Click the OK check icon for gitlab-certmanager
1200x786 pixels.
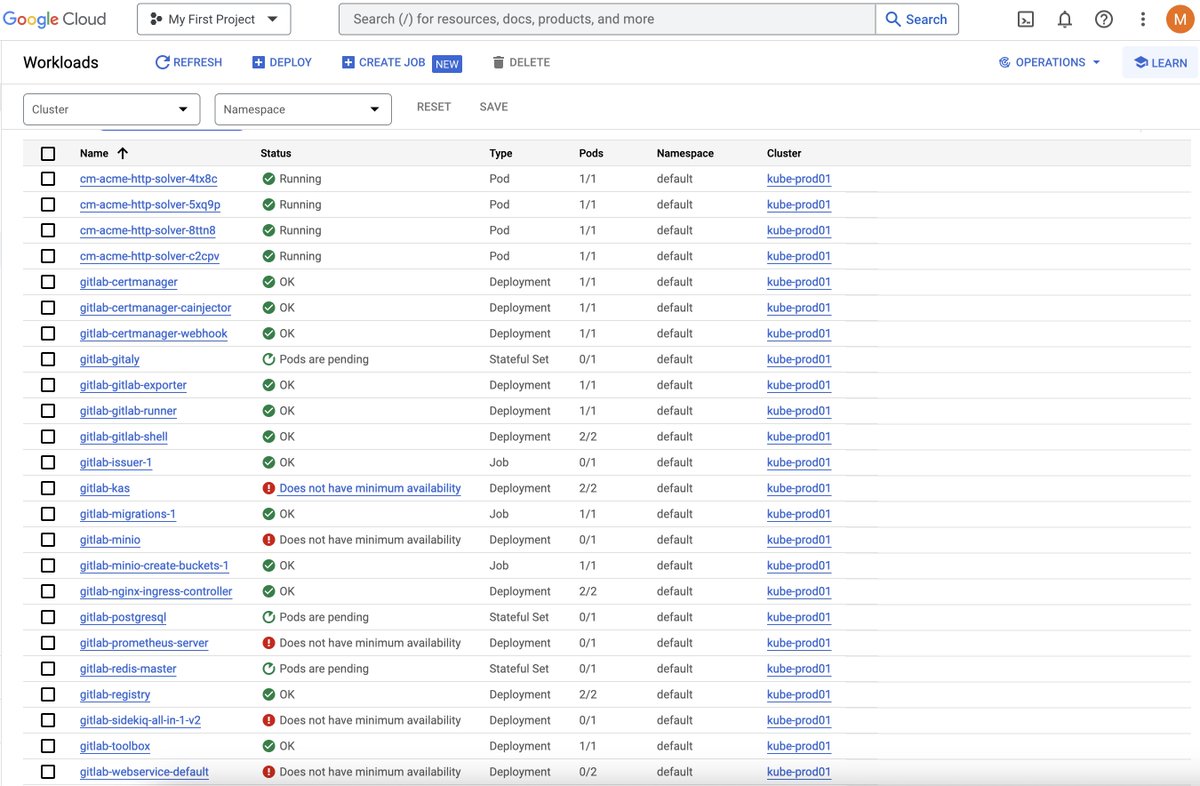tap(268, 282)
